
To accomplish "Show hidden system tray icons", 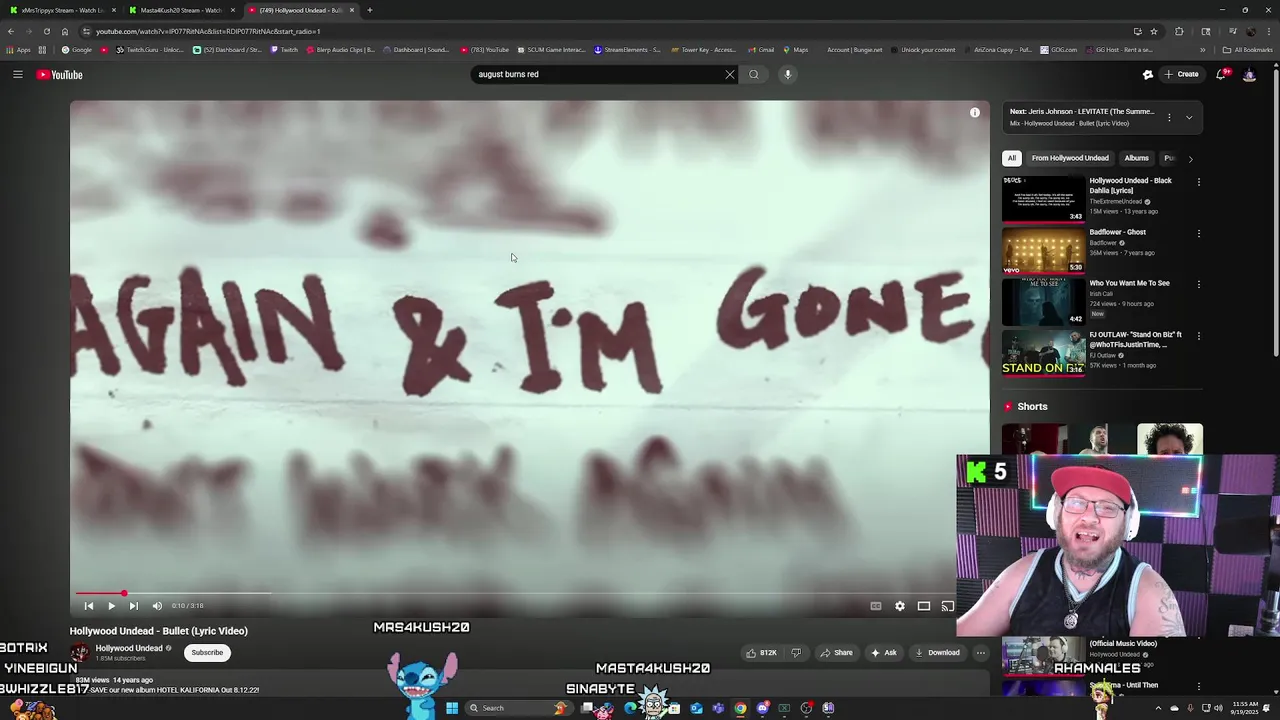I will click(x=1159, y=708).
